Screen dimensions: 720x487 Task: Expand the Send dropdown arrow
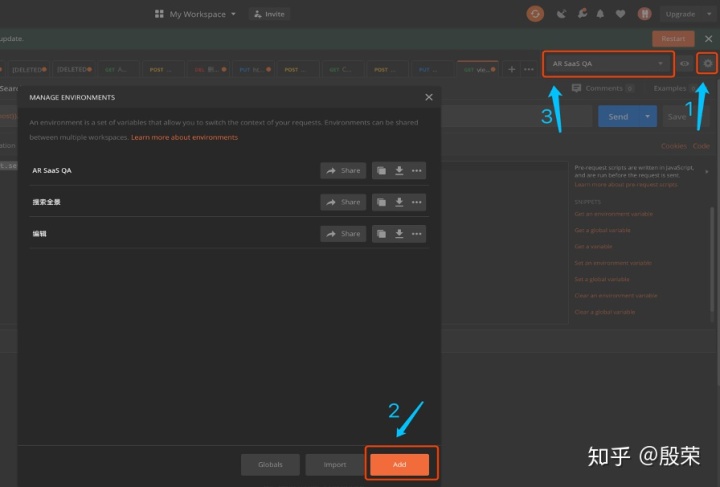pyautogui.click(x=647, y=117)
